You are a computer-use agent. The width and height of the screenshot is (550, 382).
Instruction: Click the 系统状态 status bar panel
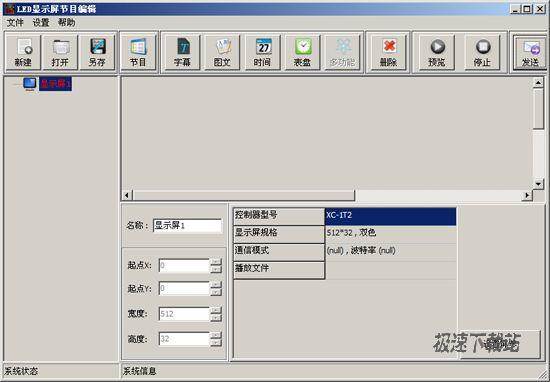[x=60, y=371]
